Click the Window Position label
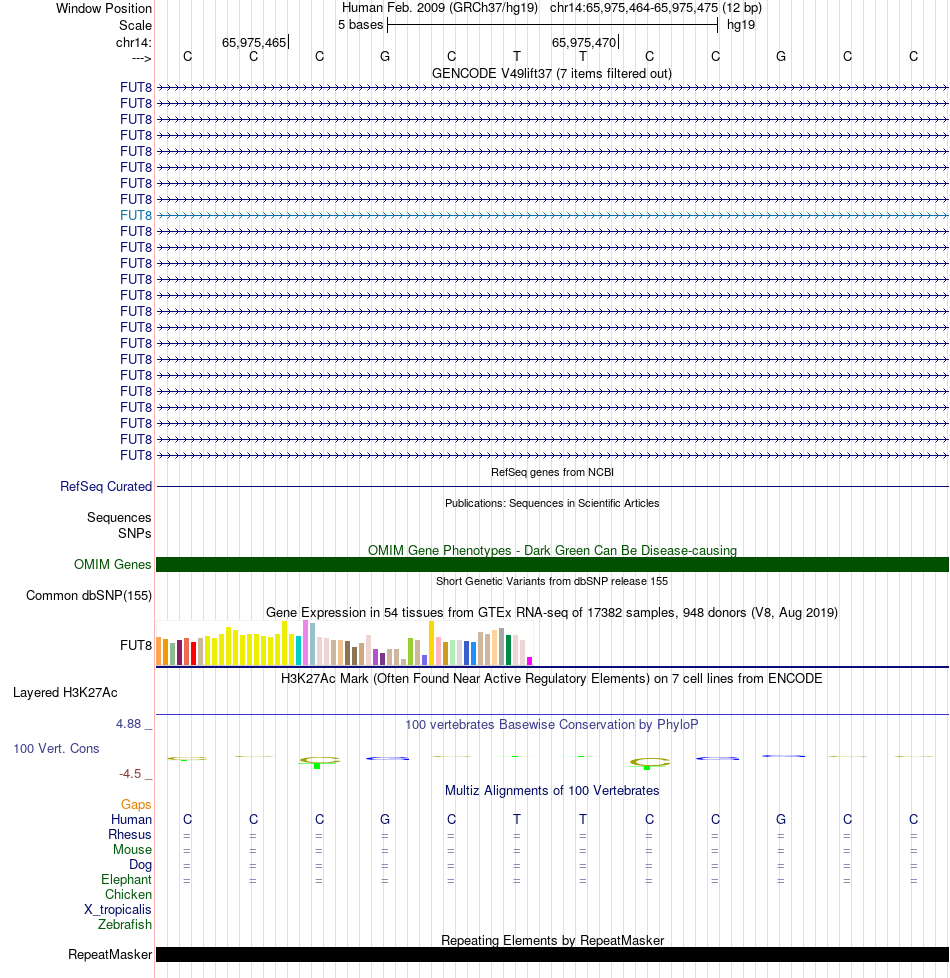The width and height of the screenshot is (950, 978). tap(104, 9)
